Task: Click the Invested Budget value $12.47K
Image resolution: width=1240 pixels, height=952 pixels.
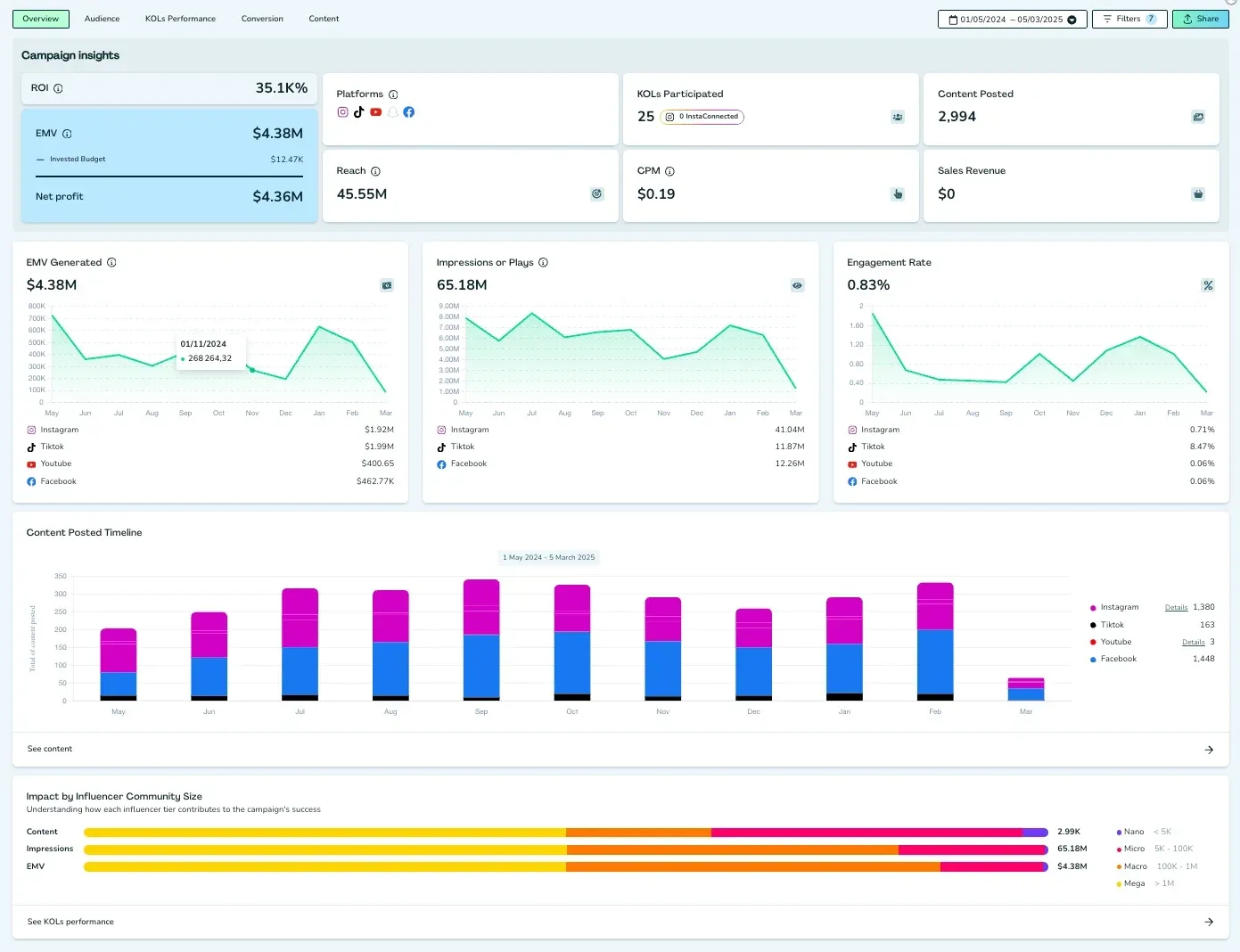Action: [287, 160]
